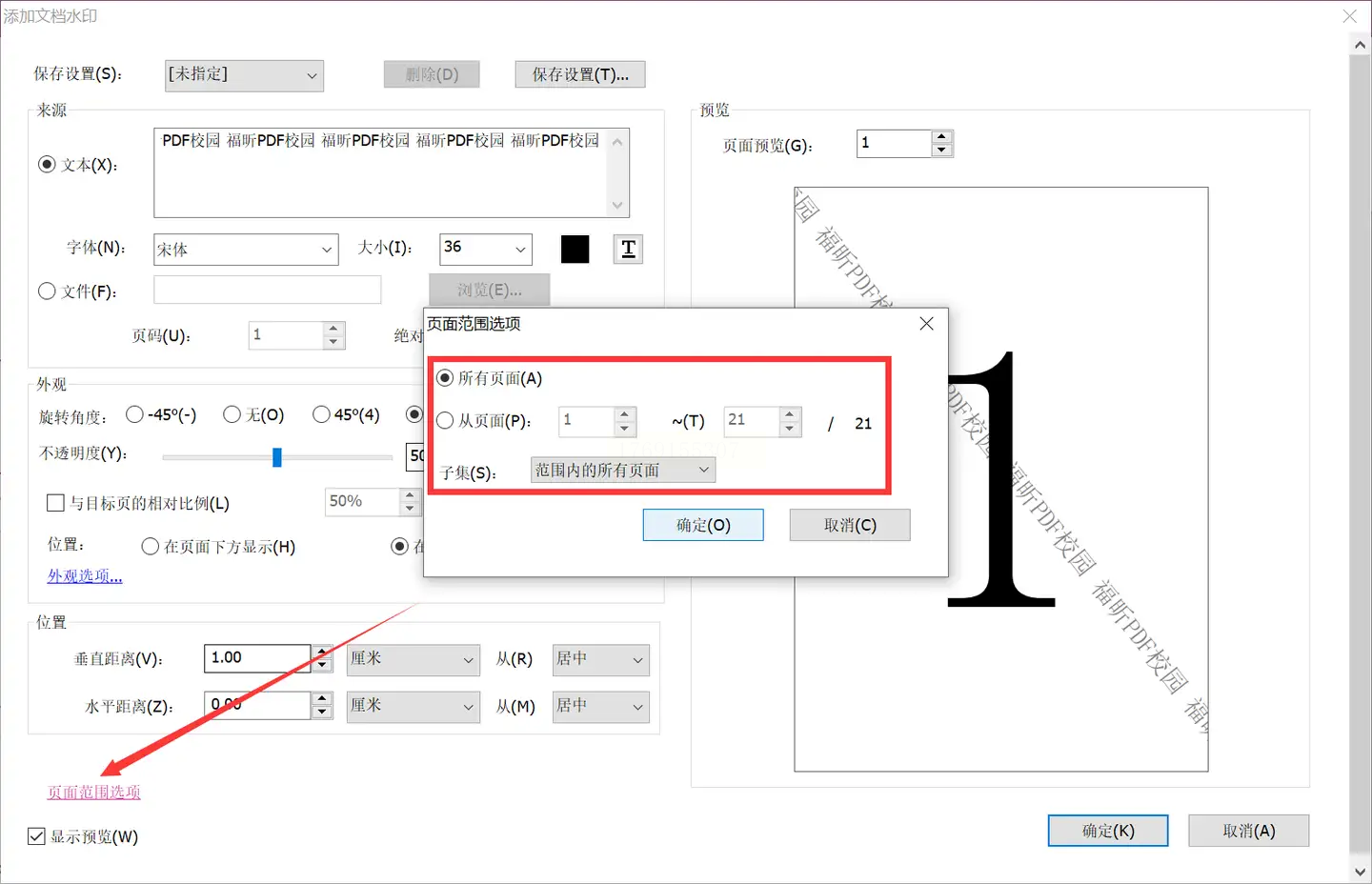Screen dimensions: 1372x884
Task: Increase the 垂直距离(V) value
Action: pos(322,652)
